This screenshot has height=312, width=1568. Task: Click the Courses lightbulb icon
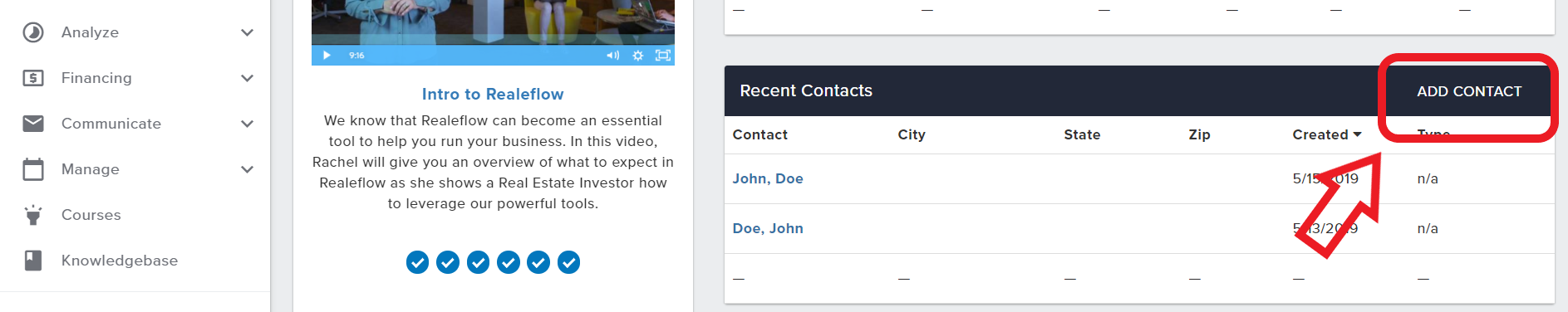point(33,215)
